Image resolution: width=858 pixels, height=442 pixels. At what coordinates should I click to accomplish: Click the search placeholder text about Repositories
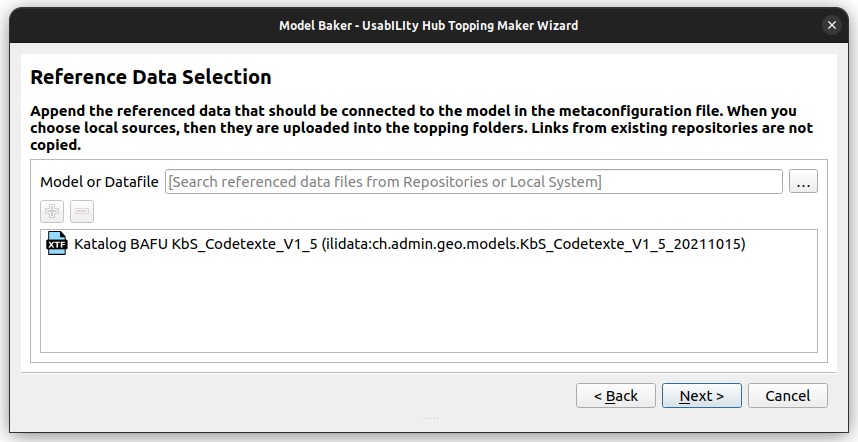[386, 182]
